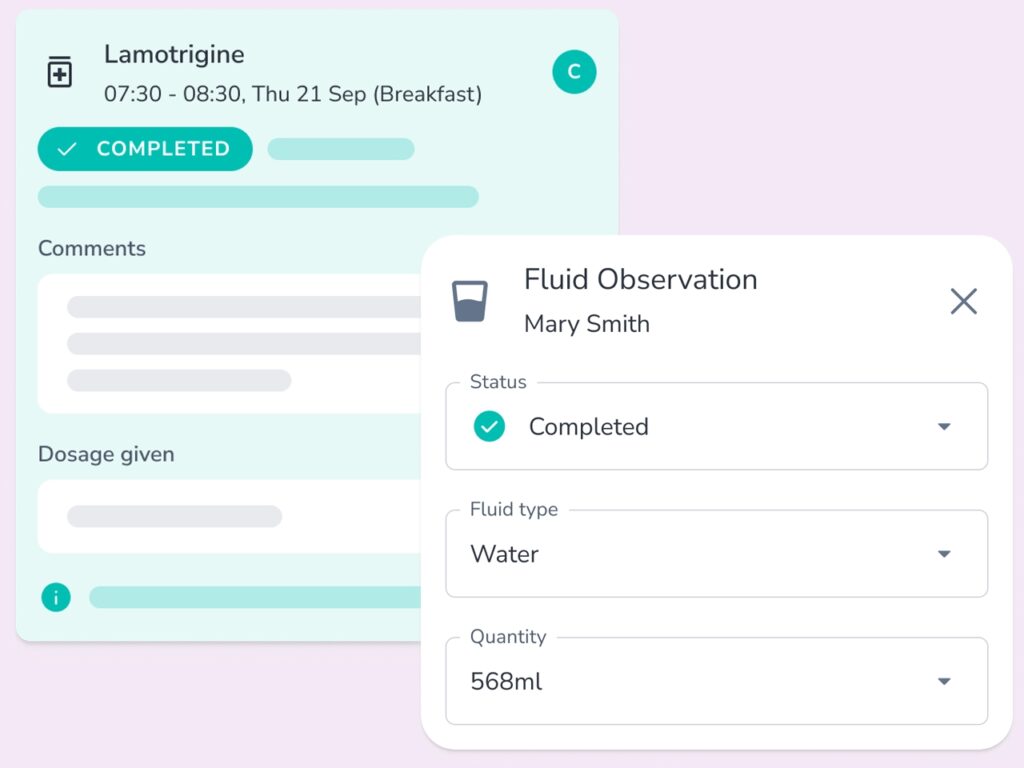Click the Mary Smith patient name
The width and height of the screenshot is (1024, 768).
click(x=587, y=324)
